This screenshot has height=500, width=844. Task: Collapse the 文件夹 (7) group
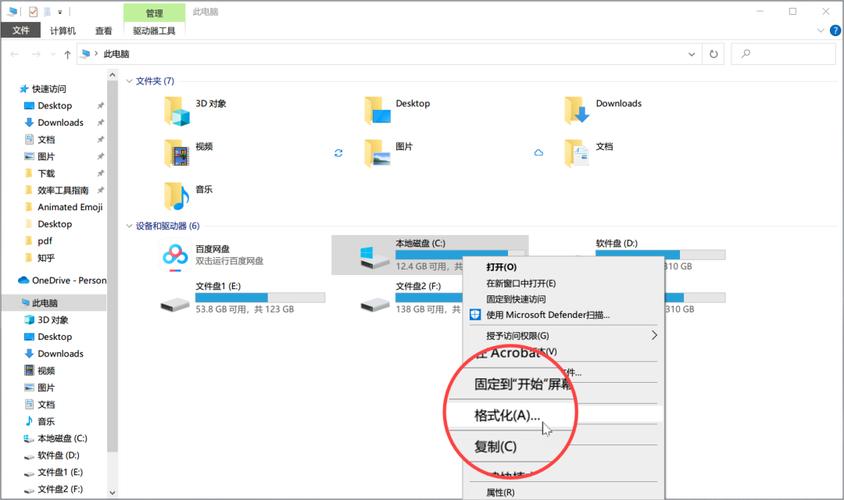[x=128, y=81]
